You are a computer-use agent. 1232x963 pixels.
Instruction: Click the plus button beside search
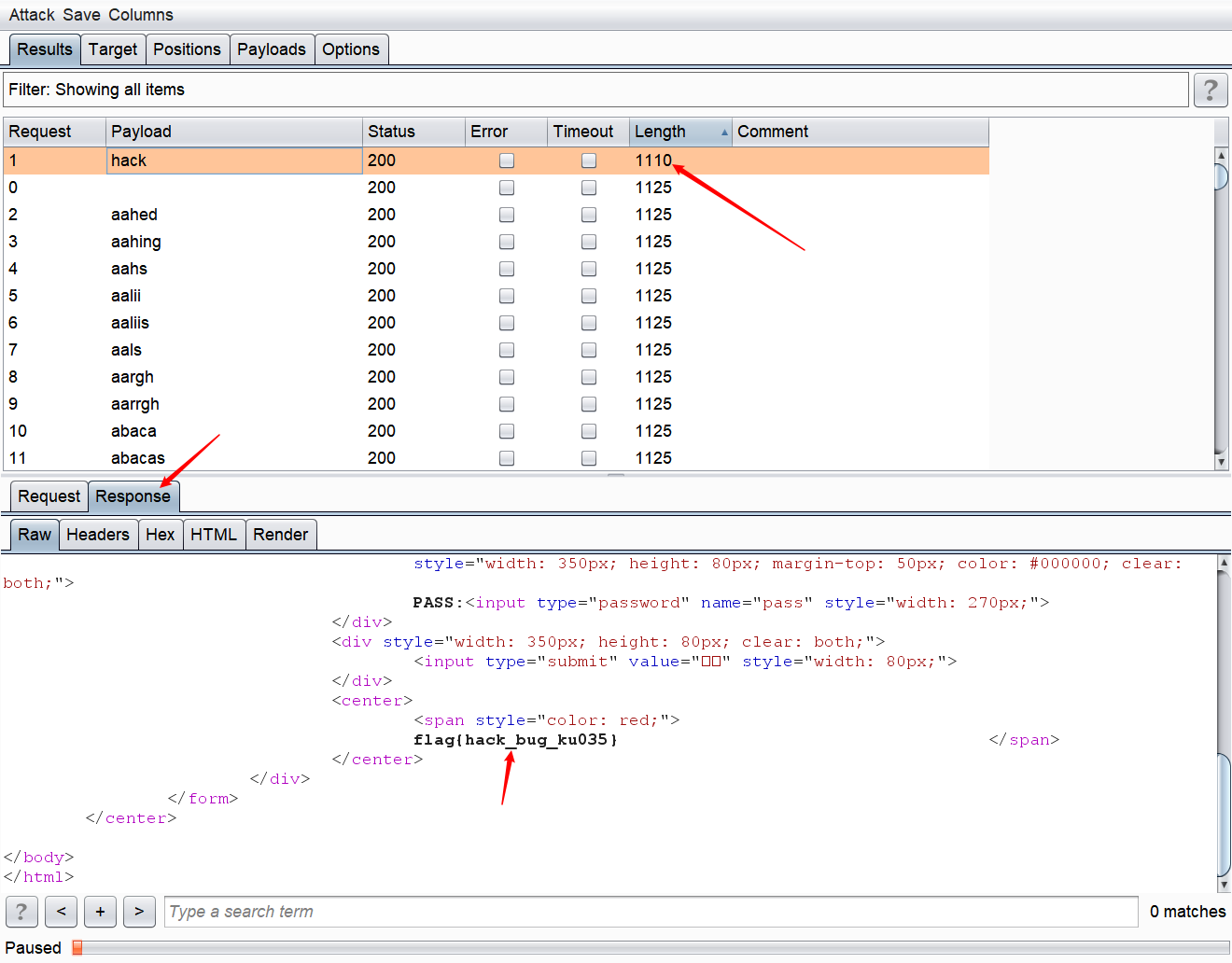pos(100,912)
